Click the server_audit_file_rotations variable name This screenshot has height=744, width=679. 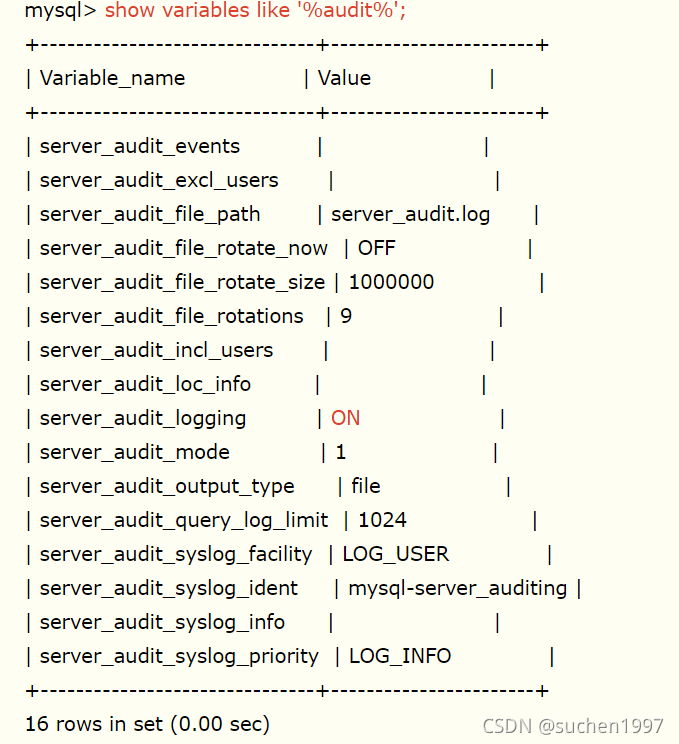click(x=171, y=316)
